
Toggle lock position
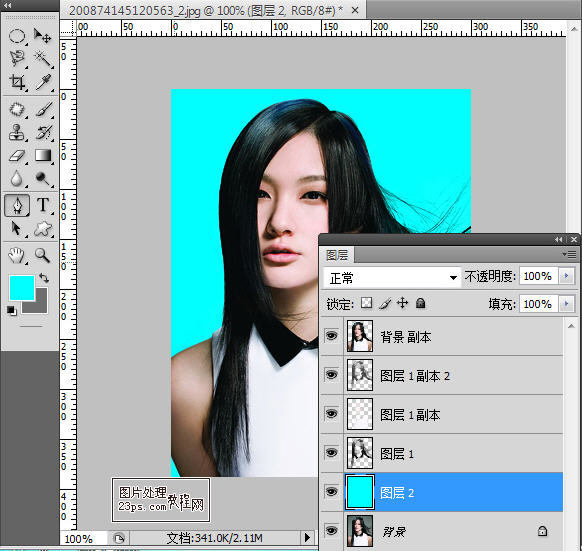click(x=402, y=303)
